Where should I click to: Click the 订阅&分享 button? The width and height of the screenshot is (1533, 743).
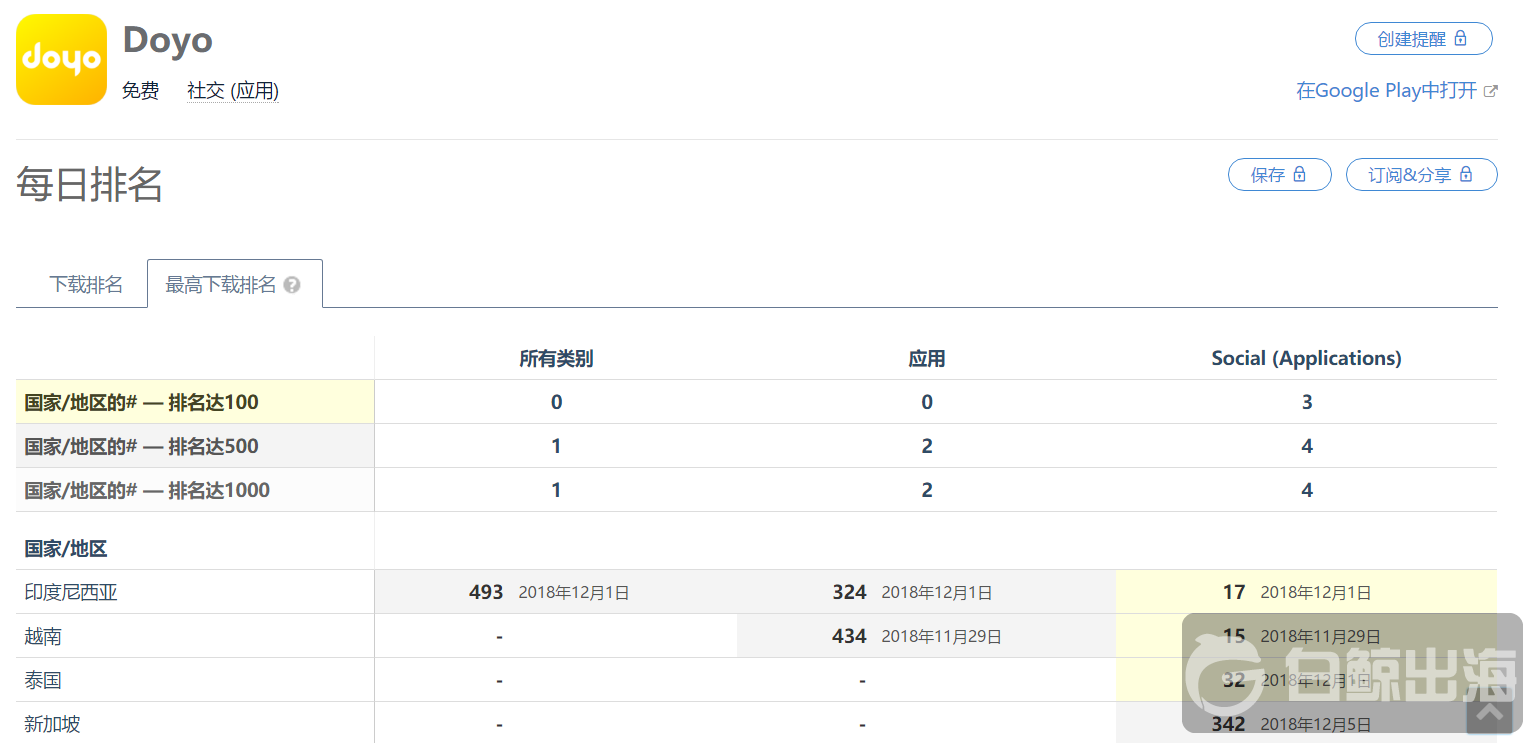point(1421,175)
